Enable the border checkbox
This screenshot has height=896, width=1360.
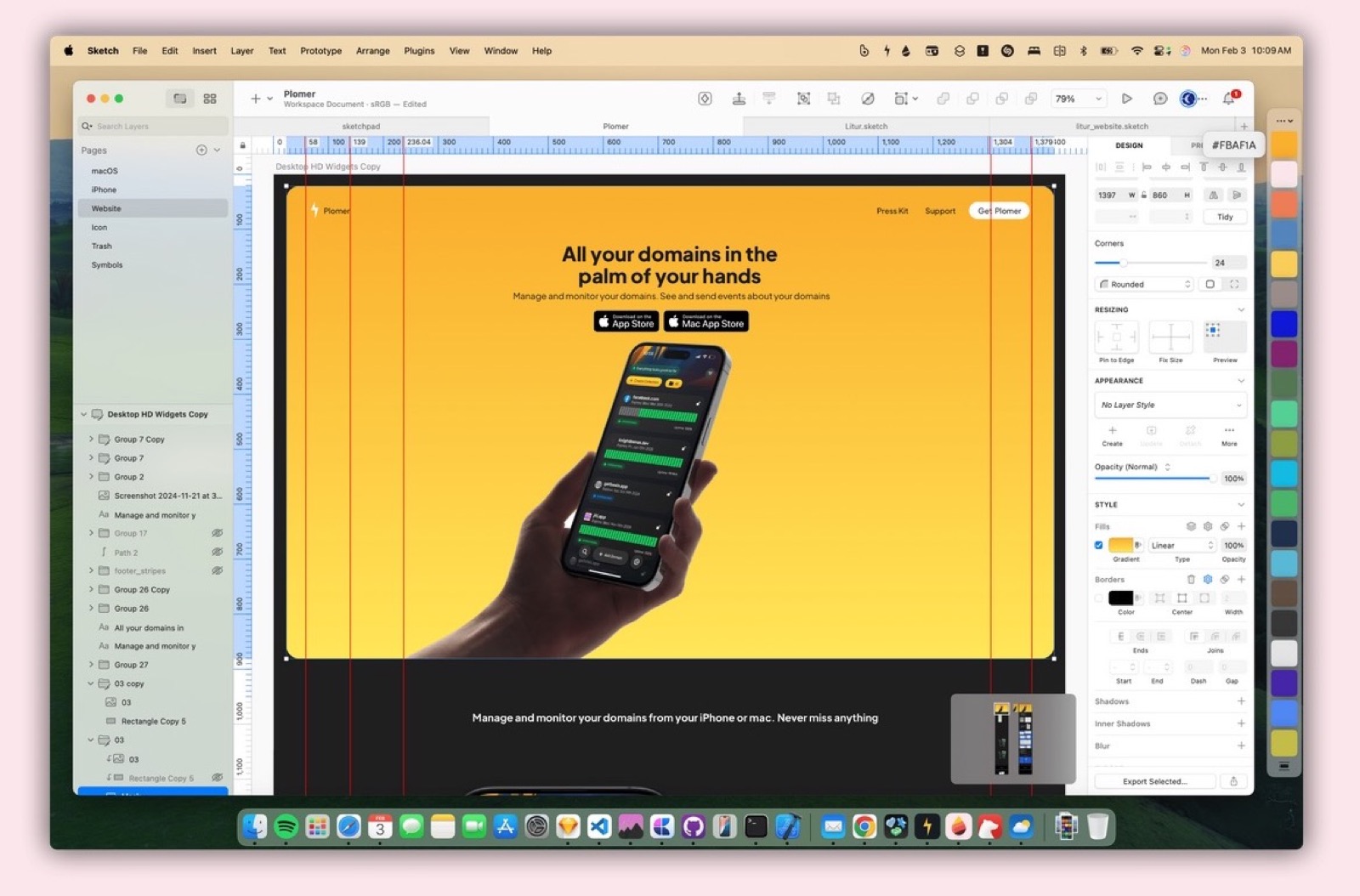coord(1099,598)
